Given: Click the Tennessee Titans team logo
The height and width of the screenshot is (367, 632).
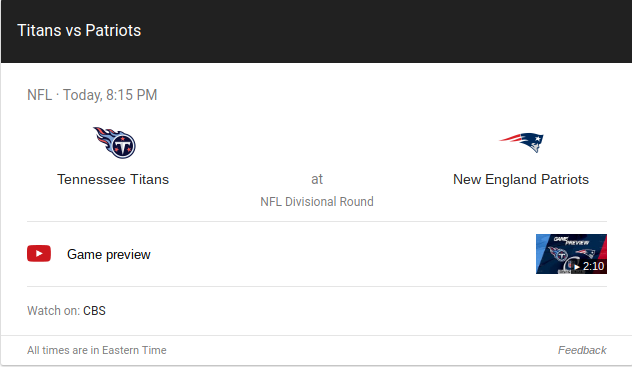Looking at the screenshot, I should [x=114, y=143].
